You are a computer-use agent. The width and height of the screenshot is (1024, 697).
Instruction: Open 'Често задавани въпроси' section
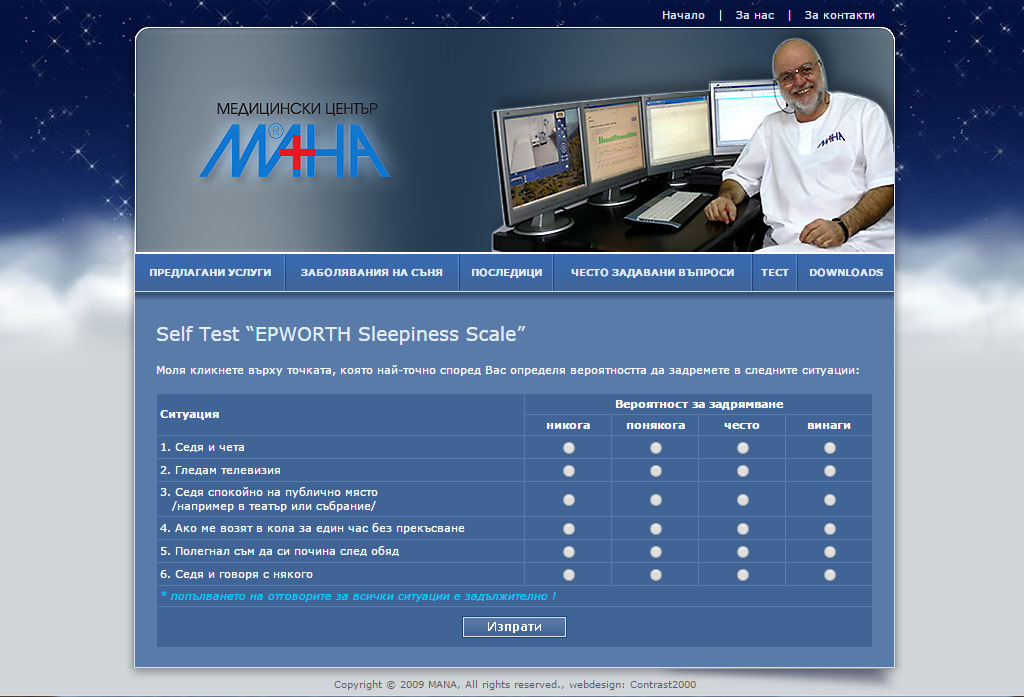coord(652,273)
